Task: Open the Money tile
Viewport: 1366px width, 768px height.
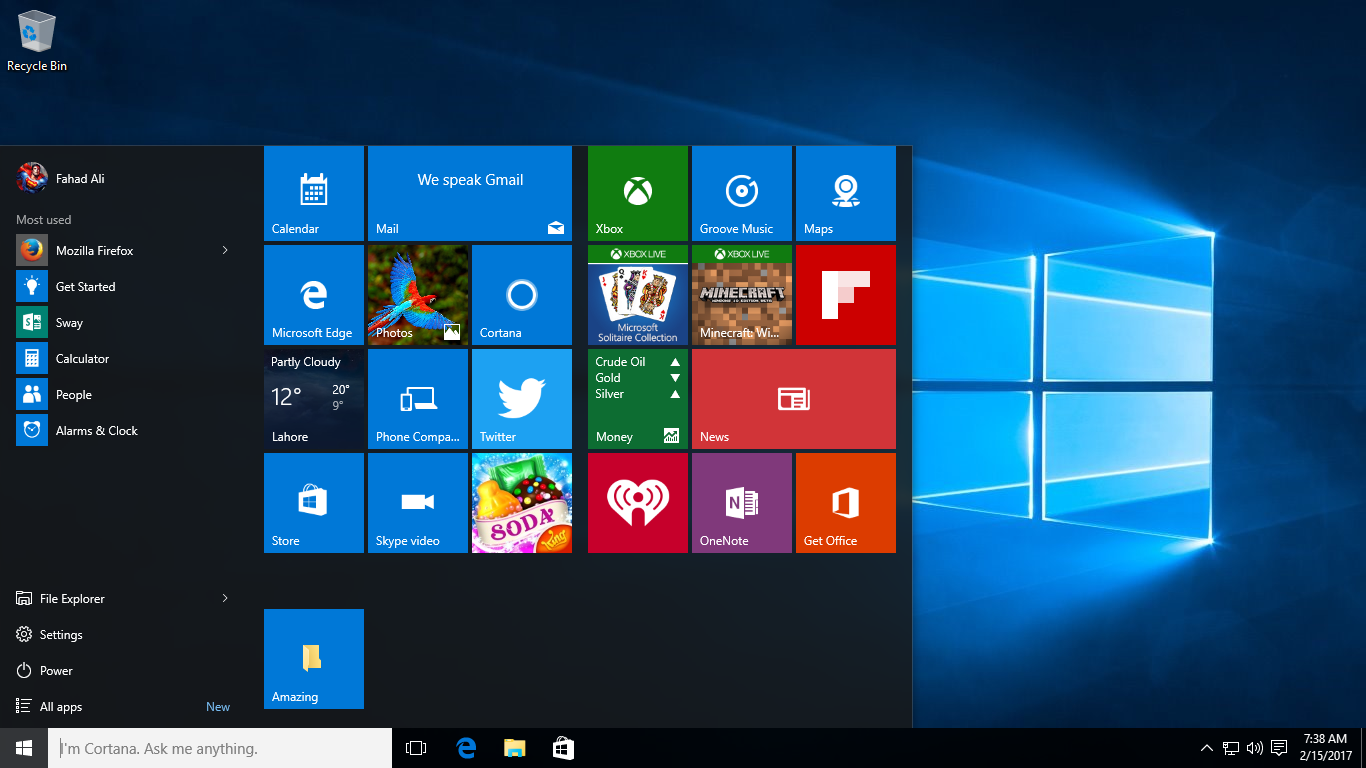Action: [638, 399]
